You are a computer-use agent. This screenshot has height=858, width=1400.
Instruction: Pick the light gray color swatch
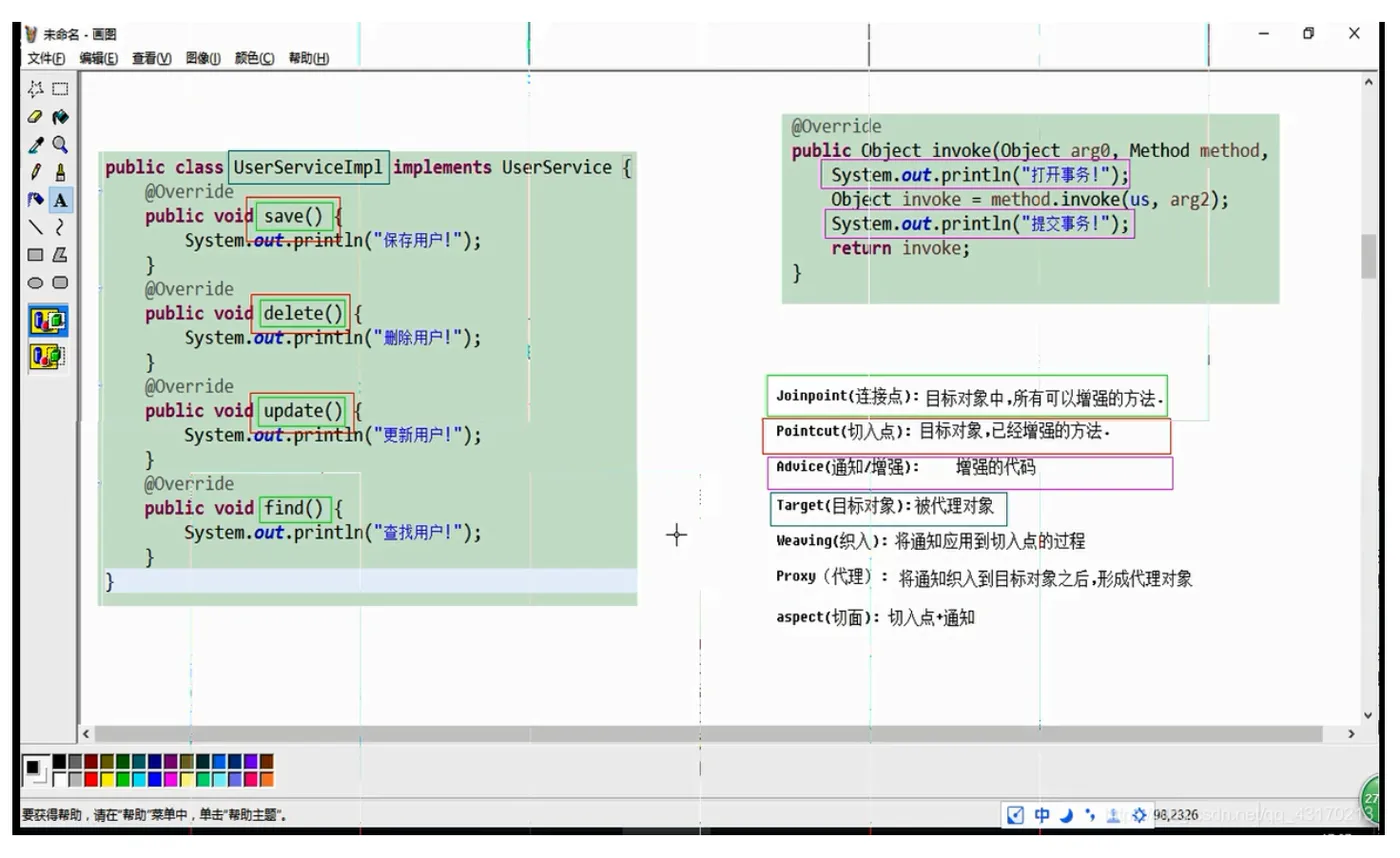coord(75,779)
